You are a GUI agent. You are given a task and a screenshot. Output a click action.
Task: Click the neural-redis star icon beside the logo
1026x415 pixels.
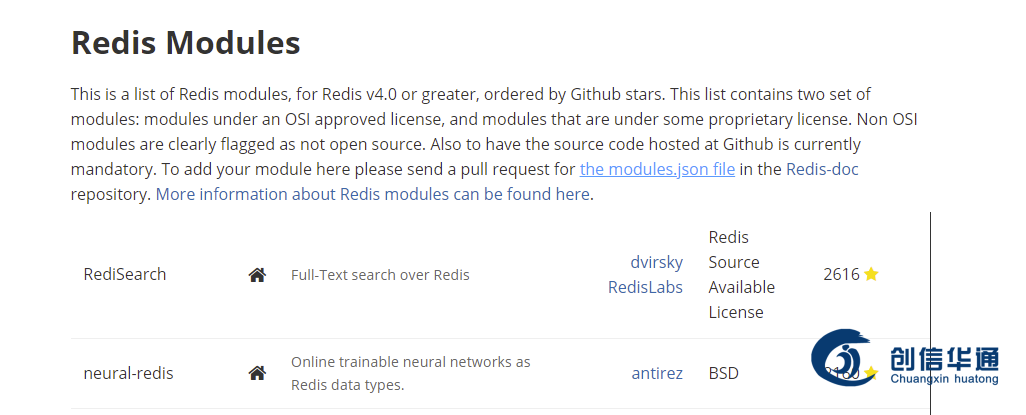(x=871, y=373)
